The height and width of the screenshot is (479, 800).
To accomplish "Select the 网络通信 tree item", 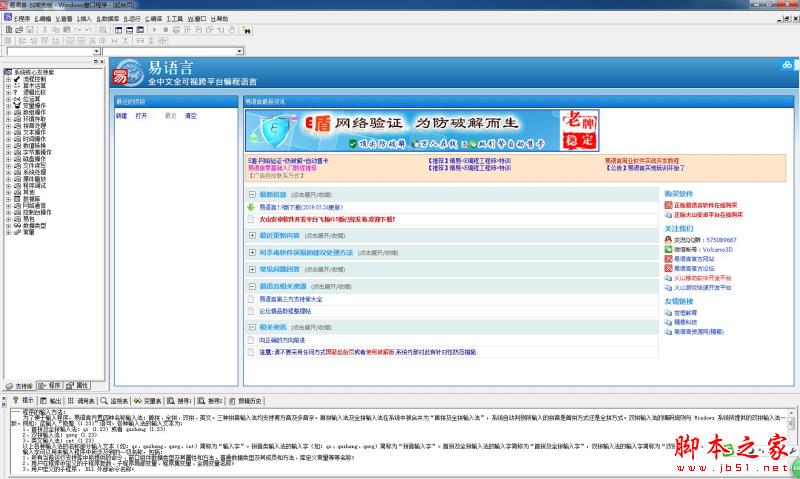I will click(x=34, y=205).
